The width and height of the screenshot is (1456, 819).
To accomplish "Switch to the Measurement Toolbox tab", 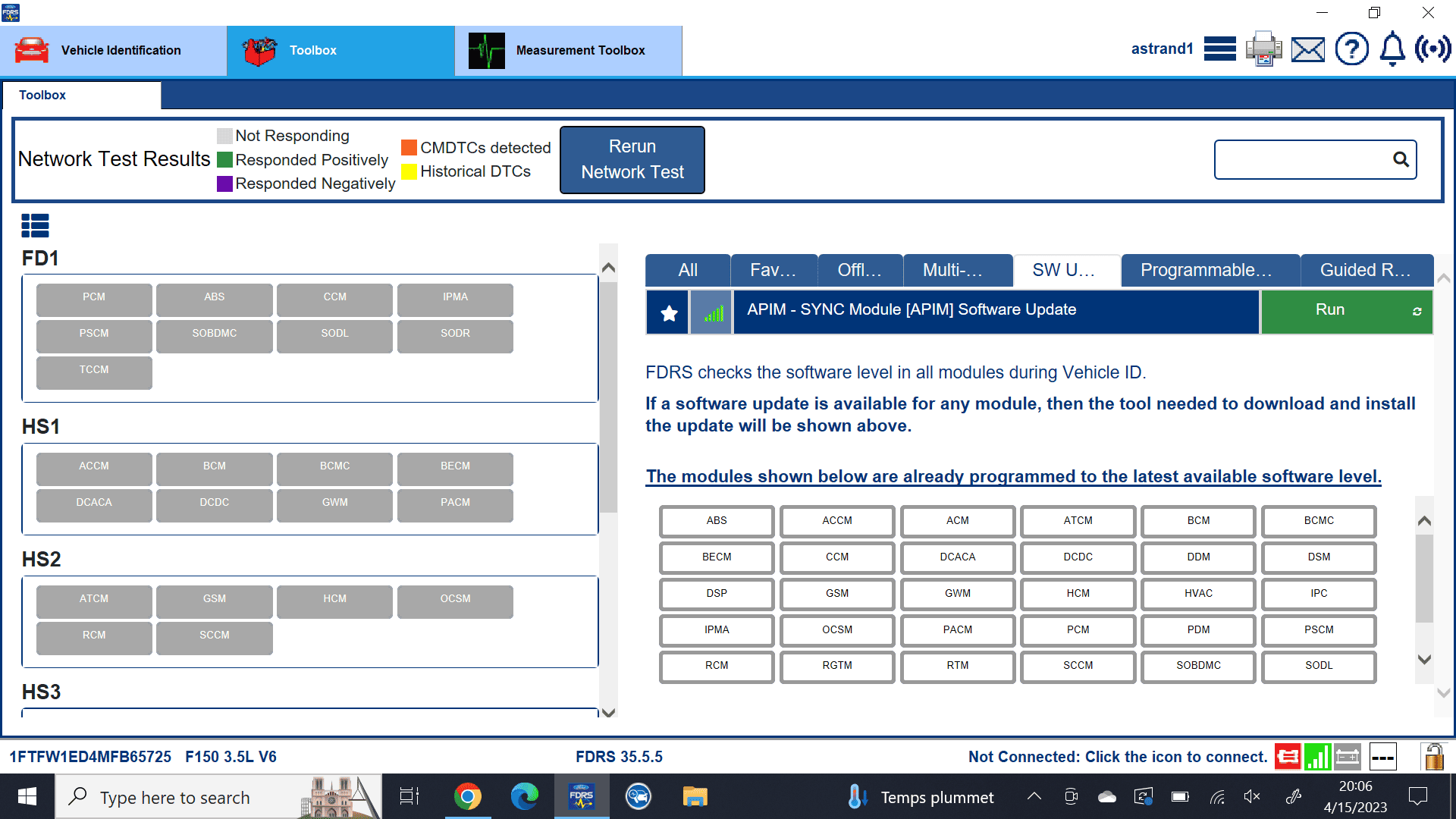I will 569,50.
